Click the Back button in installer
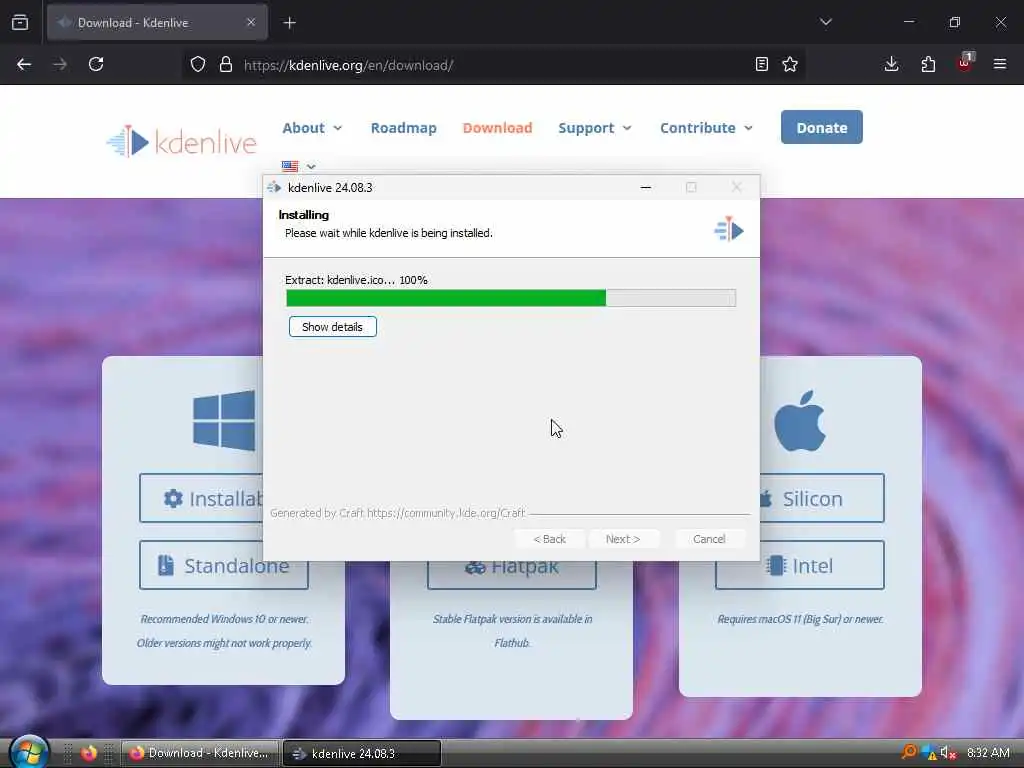The width and height of the screenshot is (1024, 768). click(x=549, y=539)
